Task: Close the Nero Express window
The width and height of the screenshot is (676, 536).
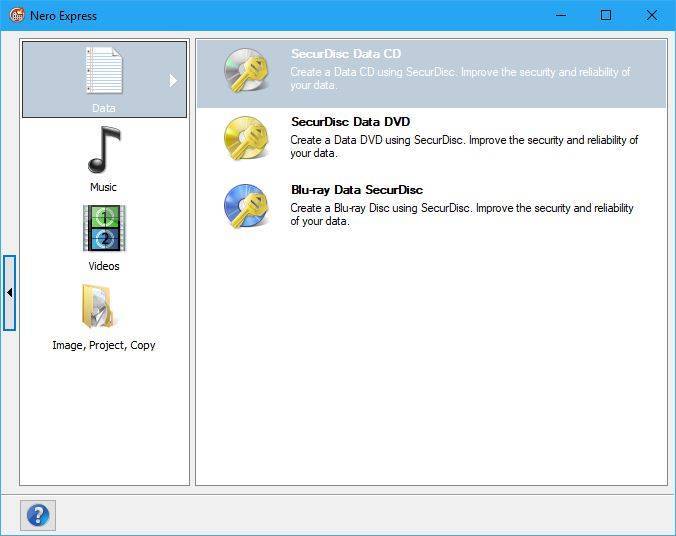Action: 652,15
